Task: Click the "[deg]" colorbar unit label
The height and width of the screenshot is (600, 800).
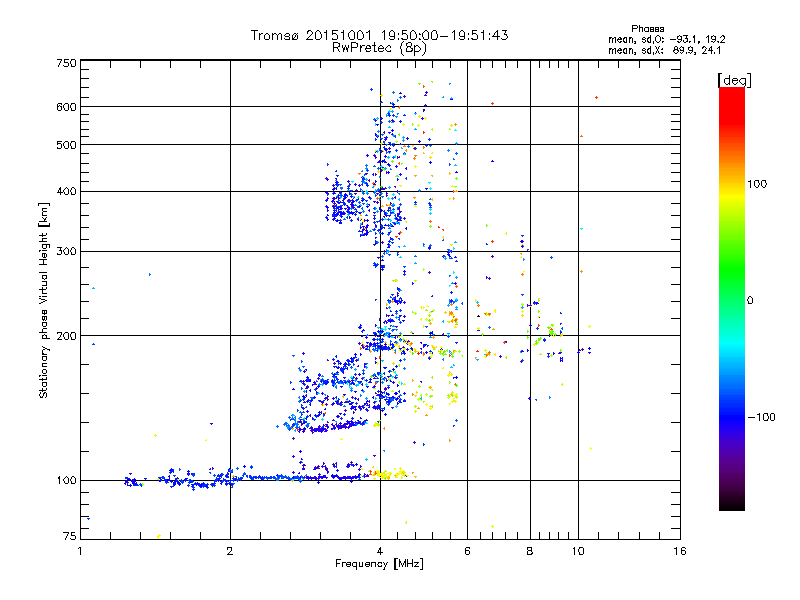Action: point(734,80)
